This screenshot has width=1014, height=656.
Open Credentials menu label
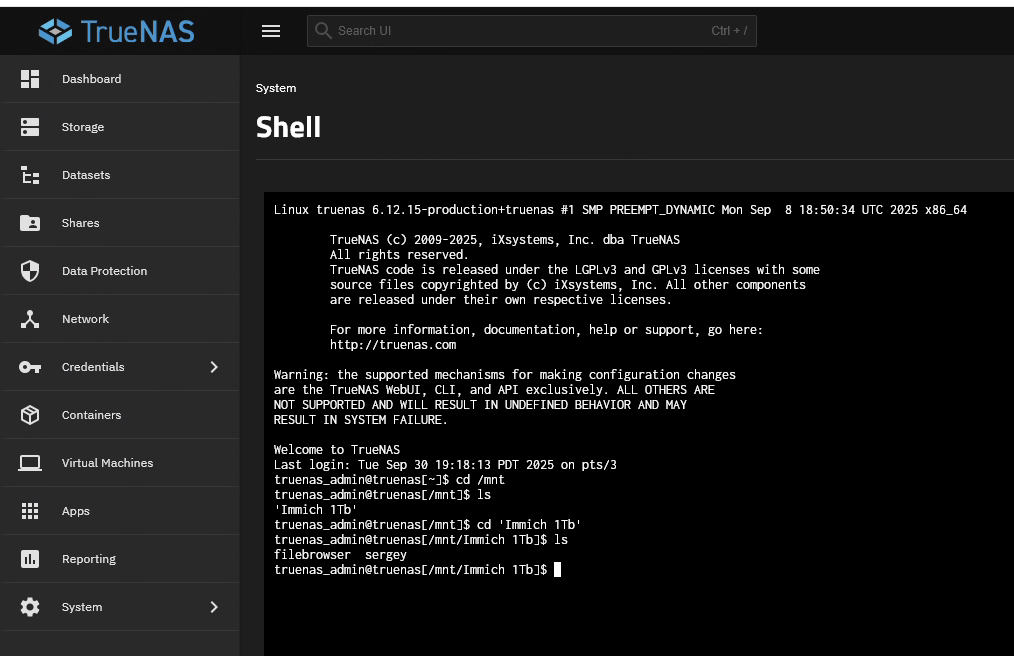click(93, 367)
